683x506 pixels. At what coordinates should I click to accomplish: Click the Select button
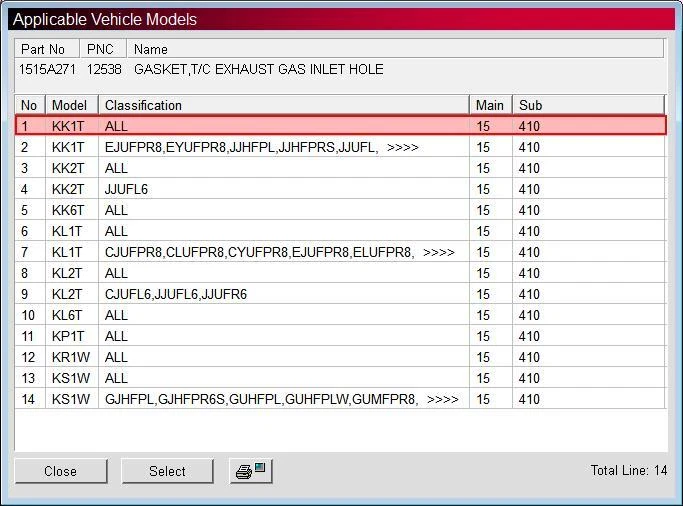pyautogui.click(x=167, y=471)
